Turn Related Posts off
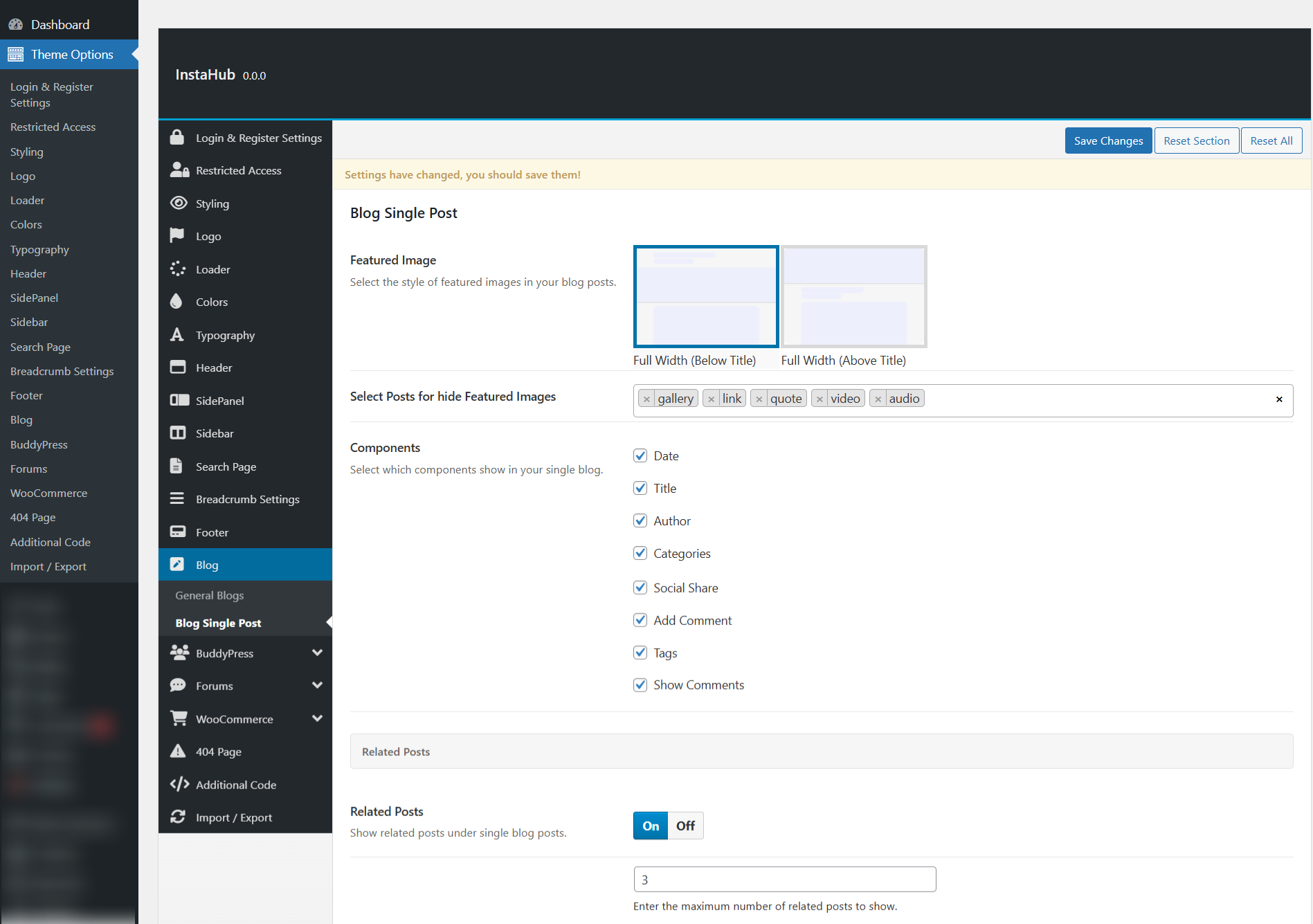Image resolution: width=1313 pixels, height=924 pixels. point(685,826)
